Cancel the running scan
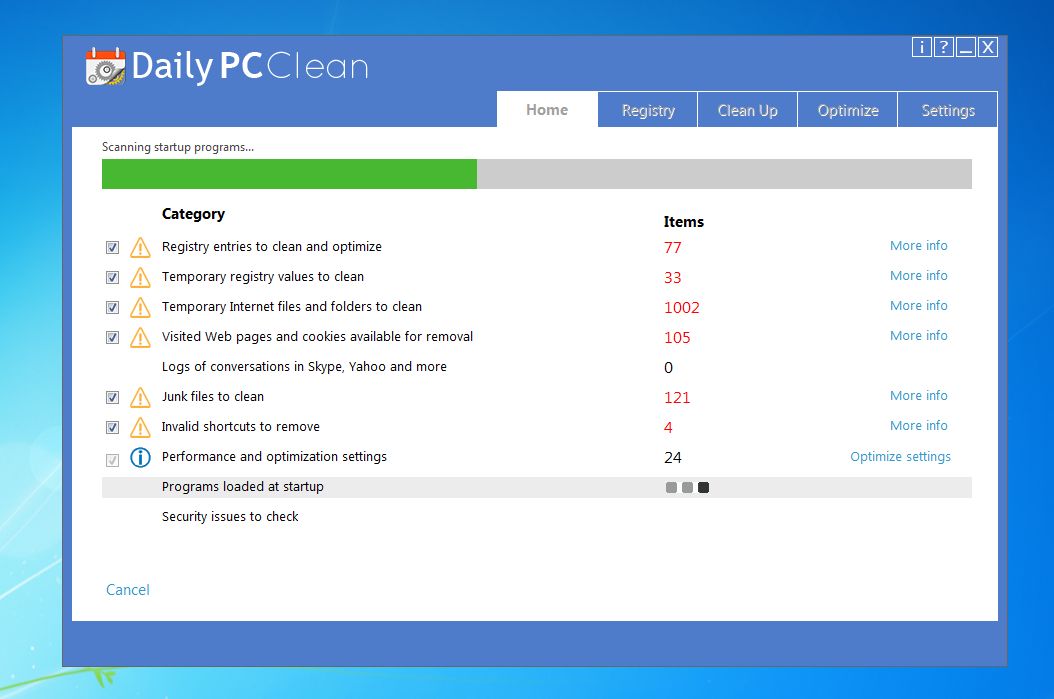 (x=128, y=589)
